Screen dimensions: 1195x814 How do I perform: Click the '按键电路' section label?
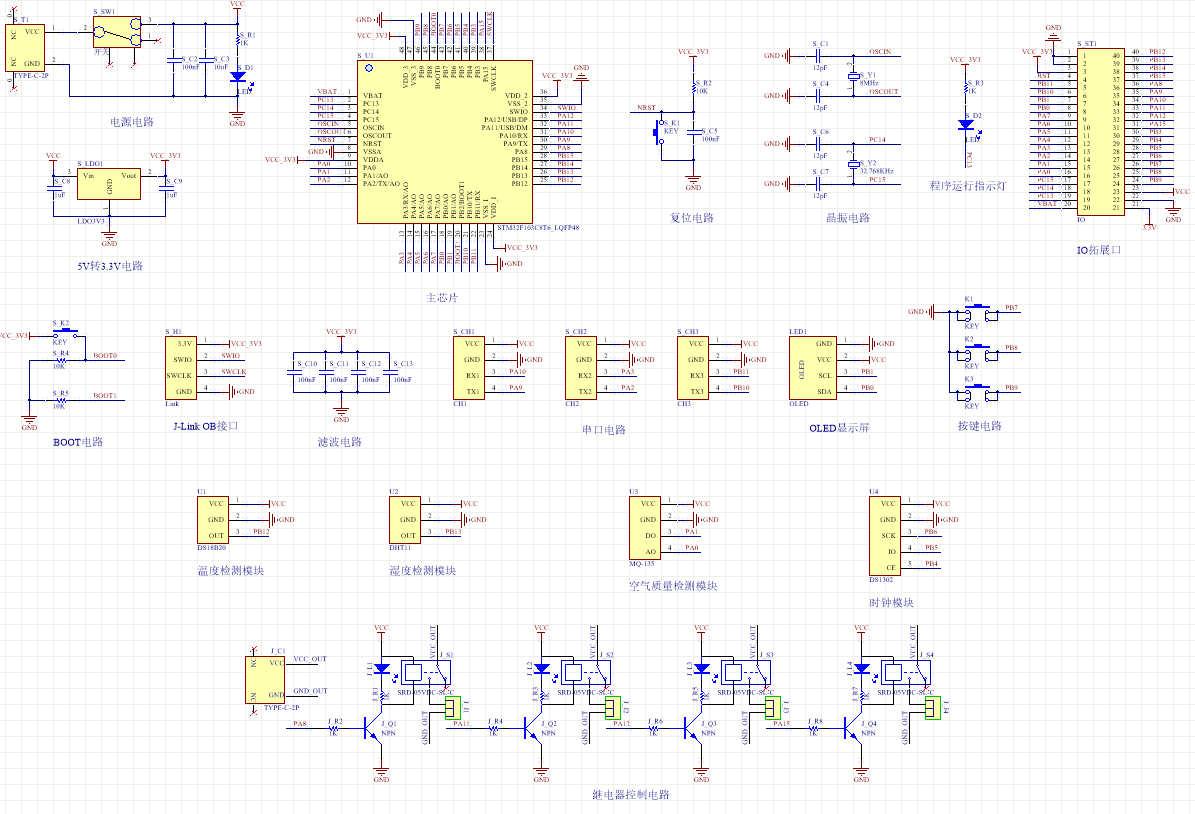pyautogui.click(x=980, y=426)
